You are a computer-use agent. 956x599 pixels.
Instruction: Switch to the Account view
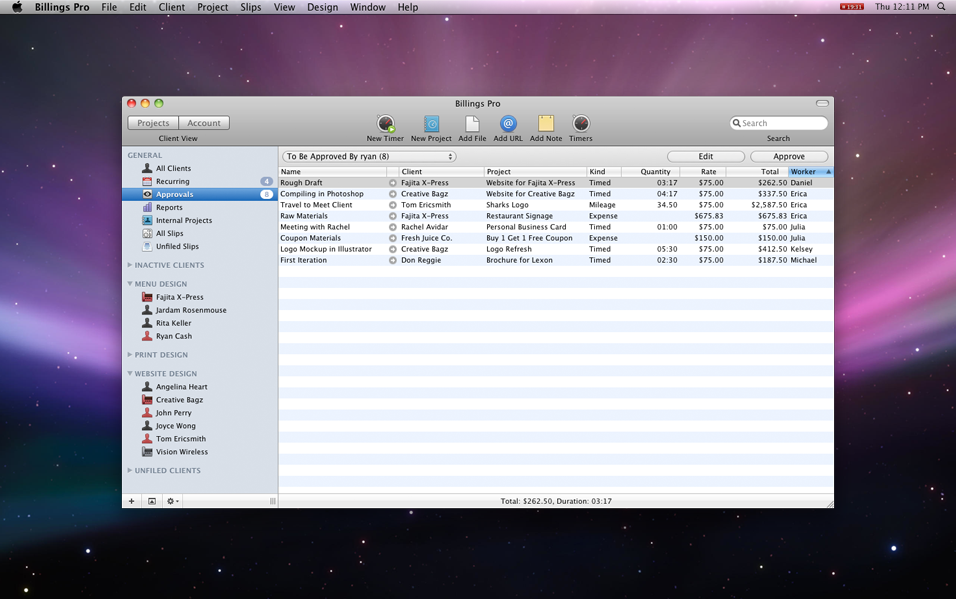pyautogui.click(x=204, y=123)
